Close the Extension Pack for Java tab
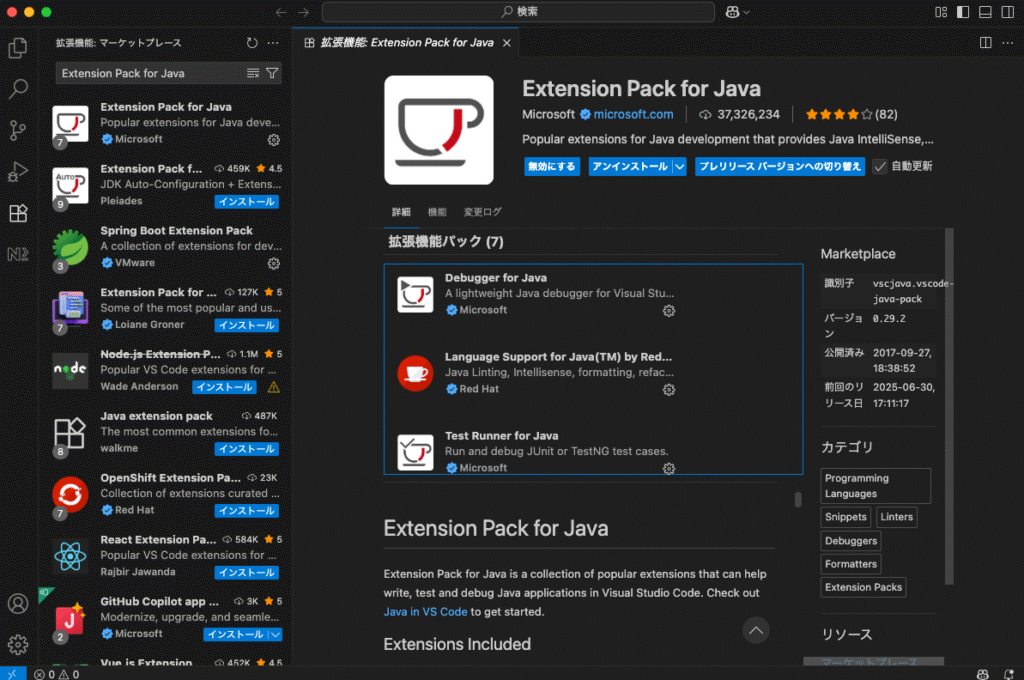 point(507,43)
